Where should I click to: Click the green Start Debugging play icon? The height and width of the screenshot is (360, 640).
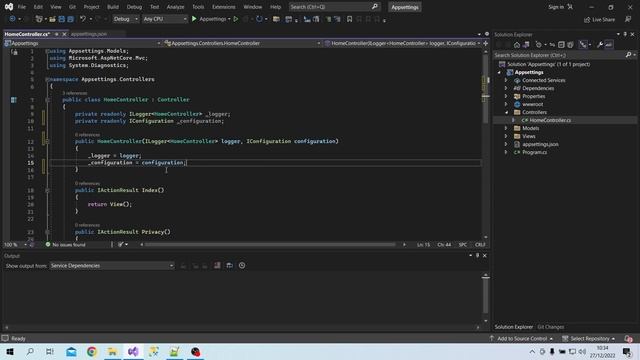194,19
